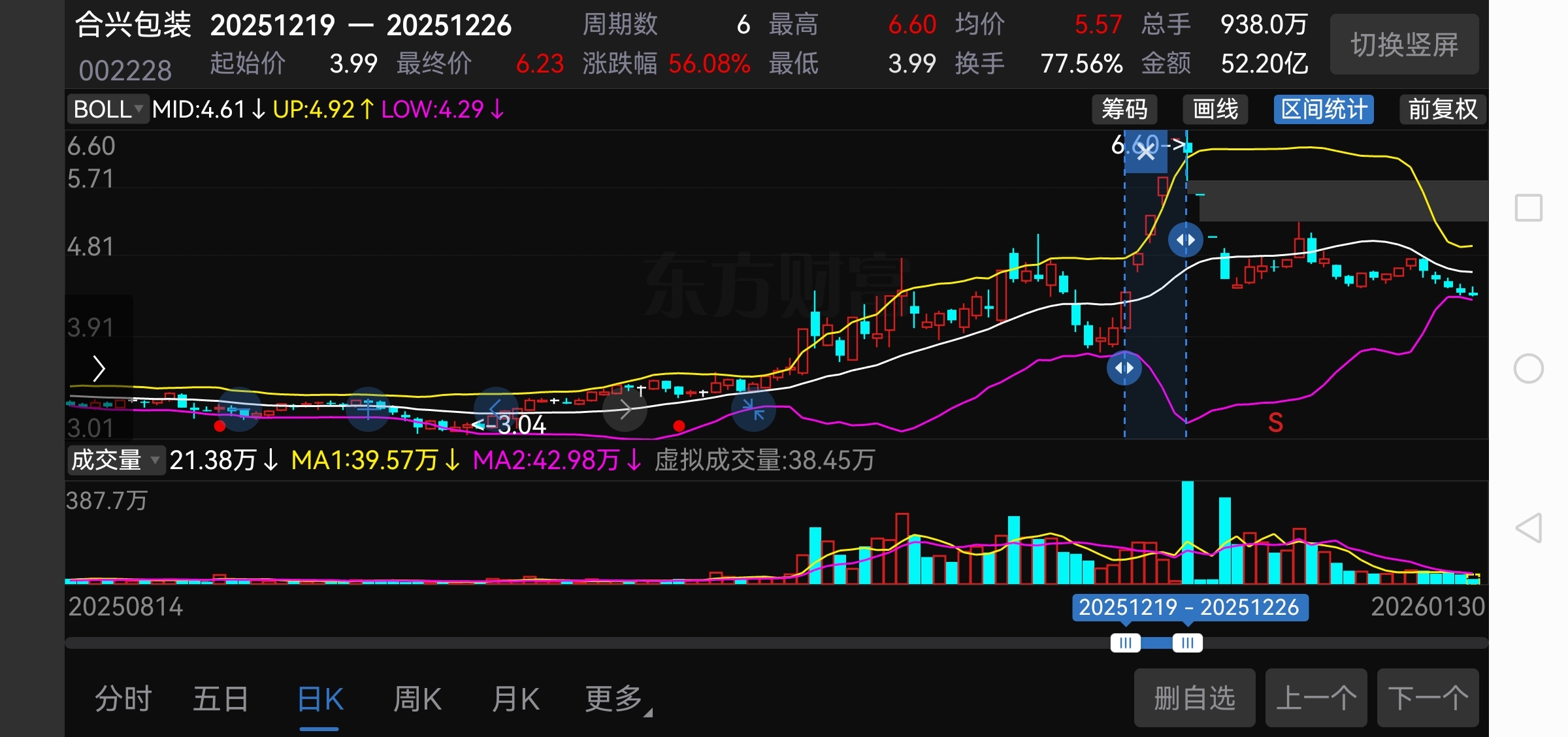
Task: Toggle 区间统计 interval statistics mode
Action: 1324,109
